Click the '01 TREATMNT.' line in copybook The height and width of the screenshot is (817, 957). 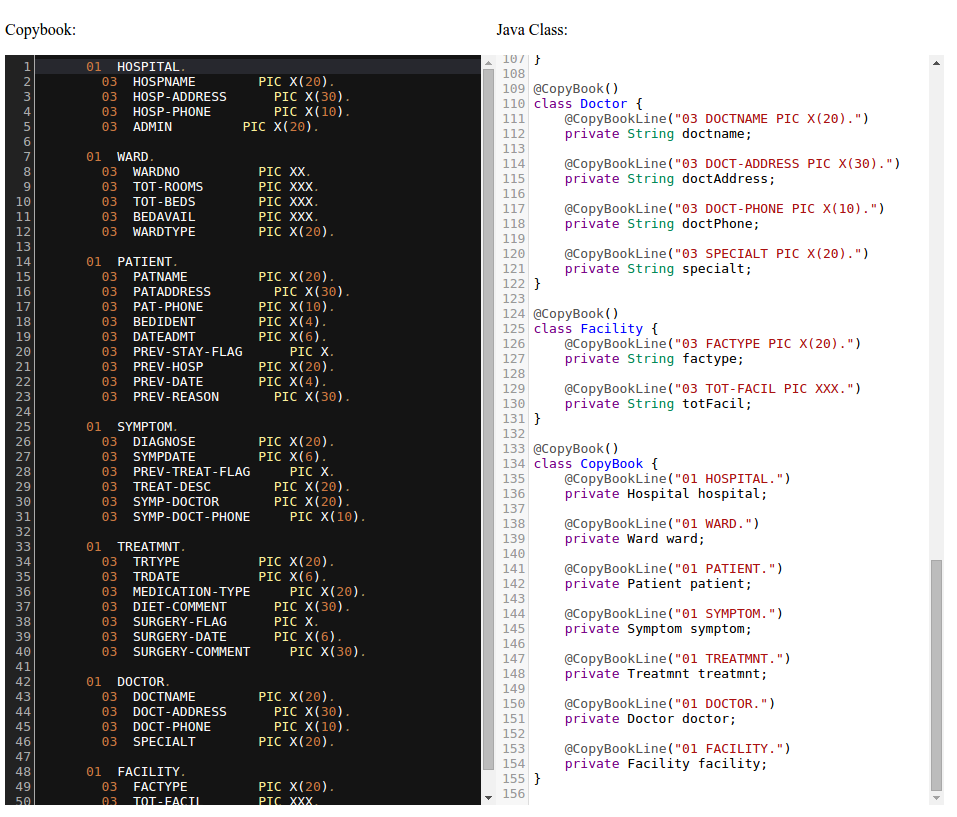click(135, 547)
